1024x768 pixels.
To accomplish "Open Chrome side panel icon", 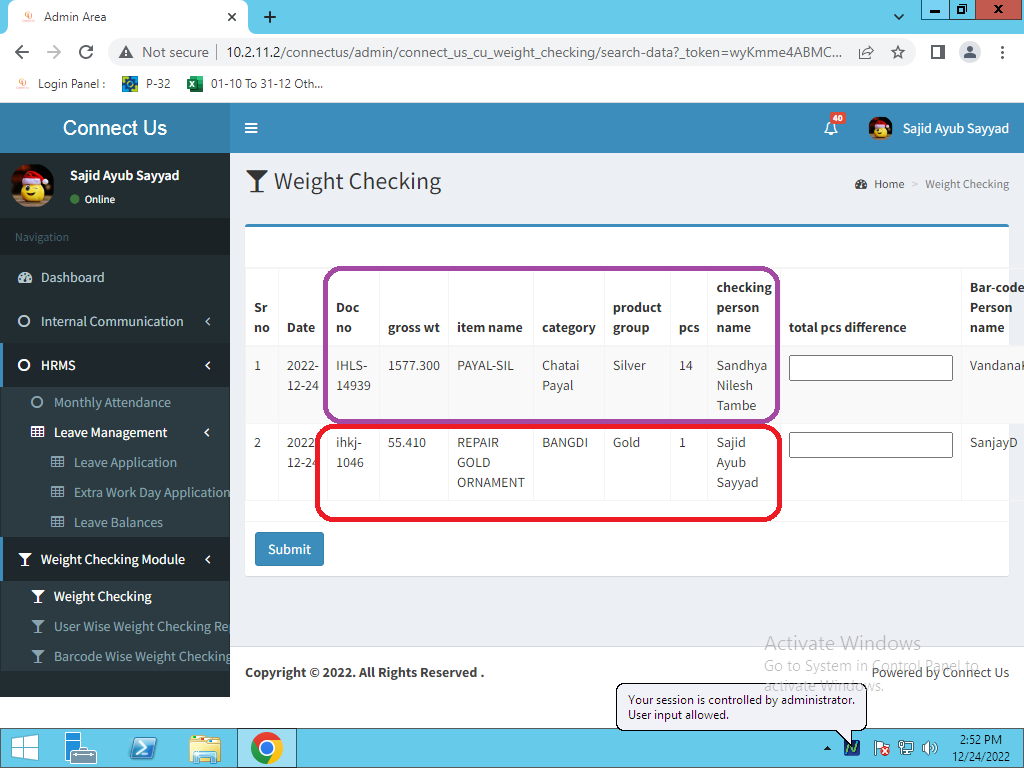I will pos(938,52).
